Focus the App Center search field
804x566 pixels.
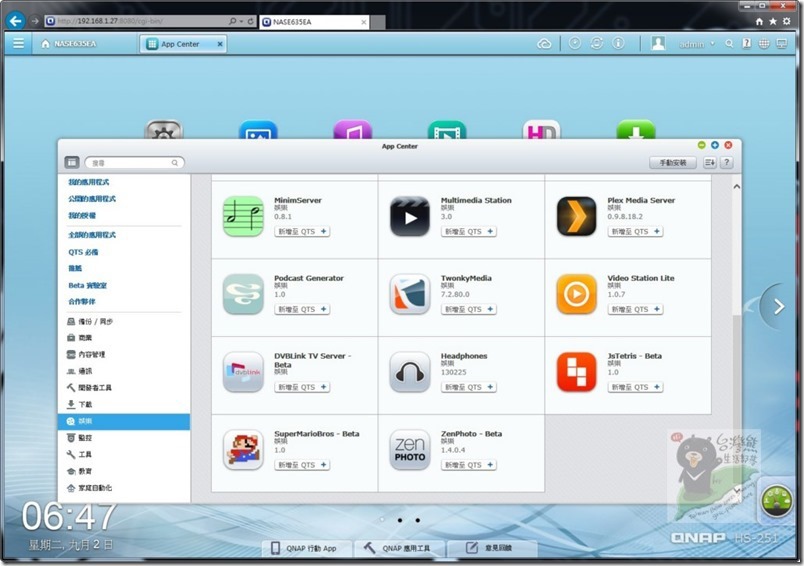[x=134, y=163]
